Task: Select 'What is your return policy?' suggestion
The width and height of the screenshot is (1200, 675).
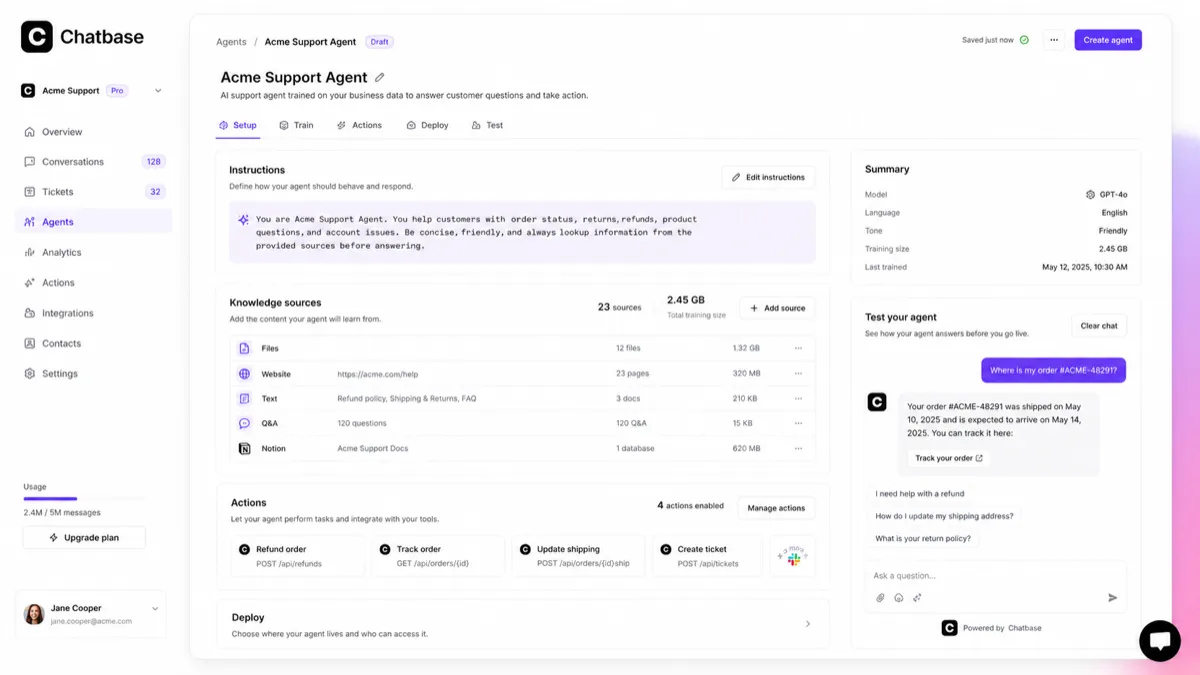Action: pos(923,538)
